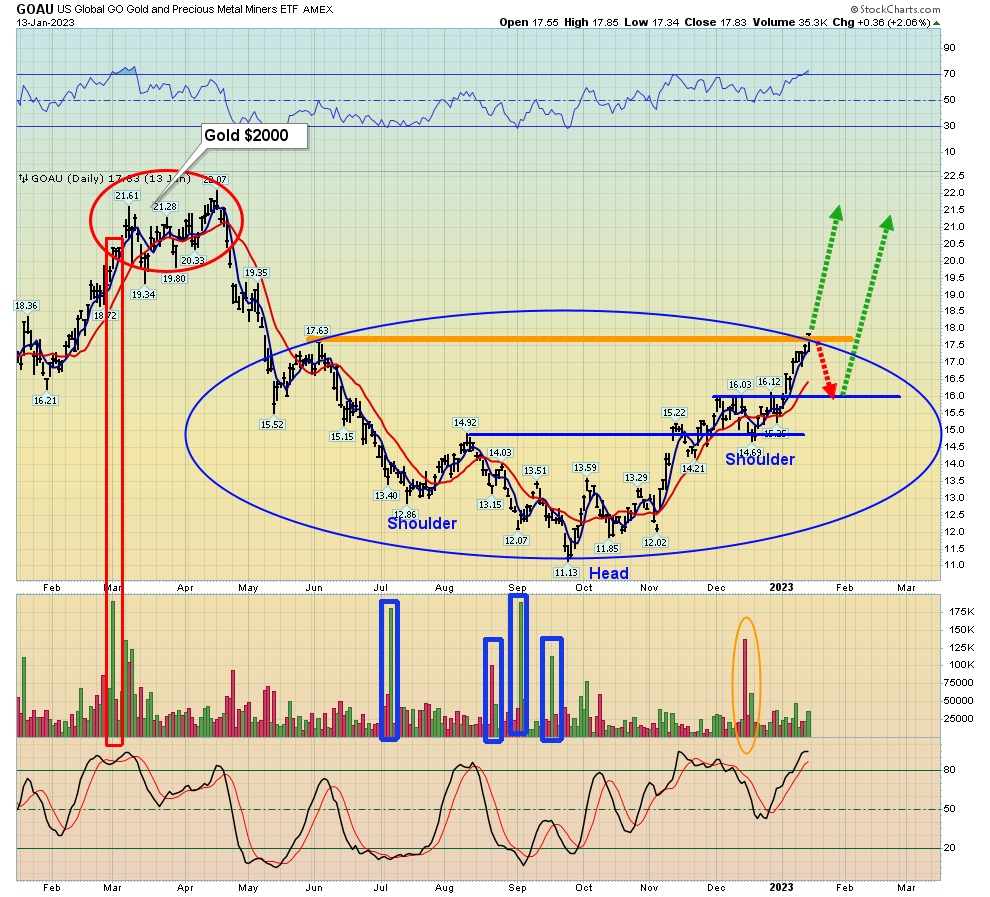990x897 pixels.
Task: Click the 20.33 price label
Action: click(x=193, y=261)
